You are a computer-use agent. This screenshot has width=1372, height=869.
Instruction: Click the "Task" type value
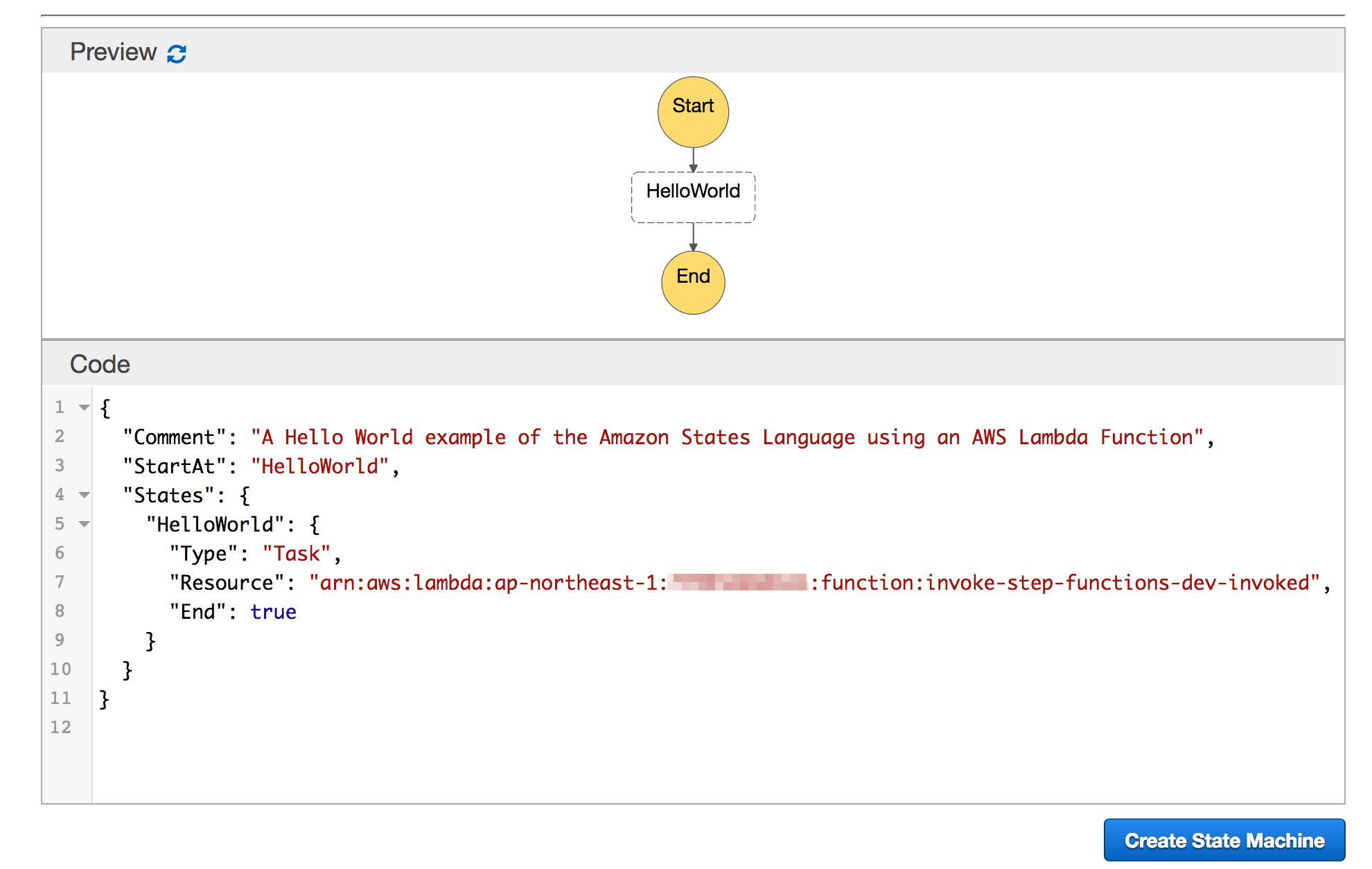(x=297, y=554)
